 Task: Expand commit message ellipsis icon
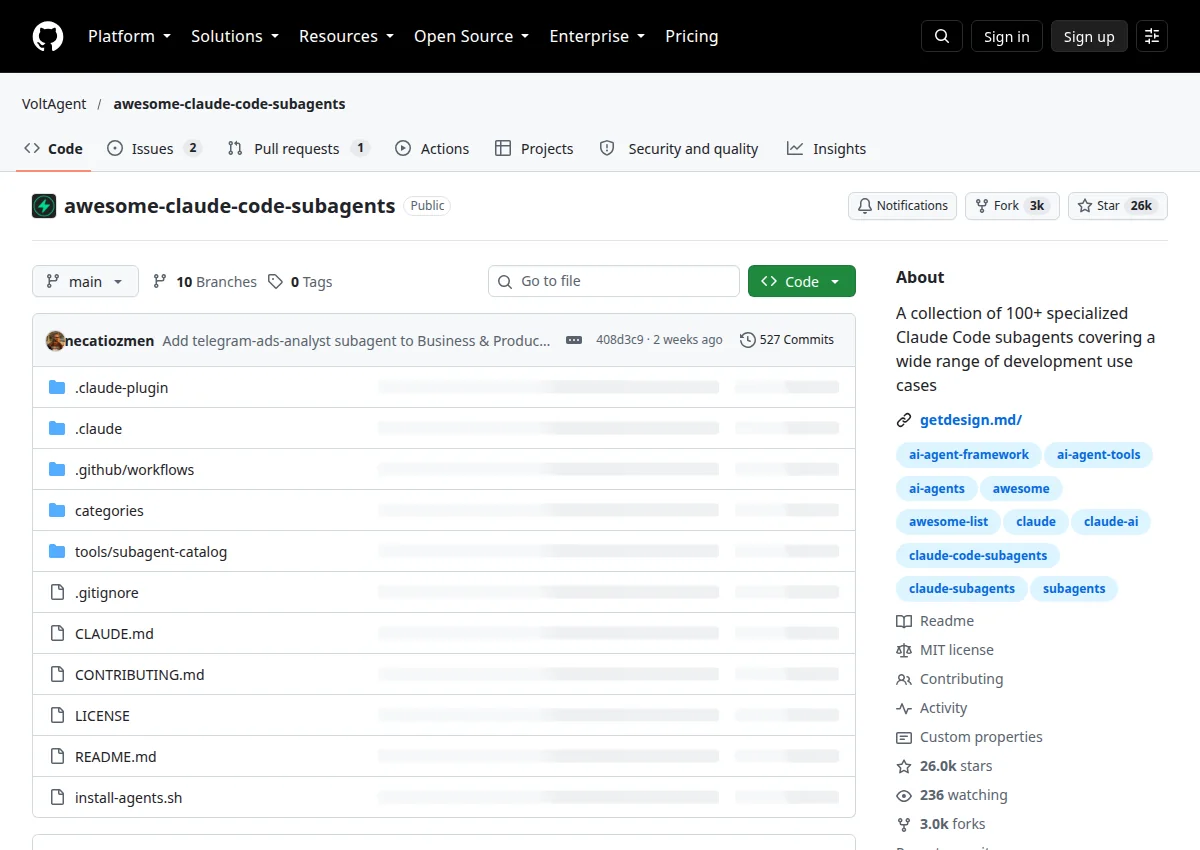(574, 340)
